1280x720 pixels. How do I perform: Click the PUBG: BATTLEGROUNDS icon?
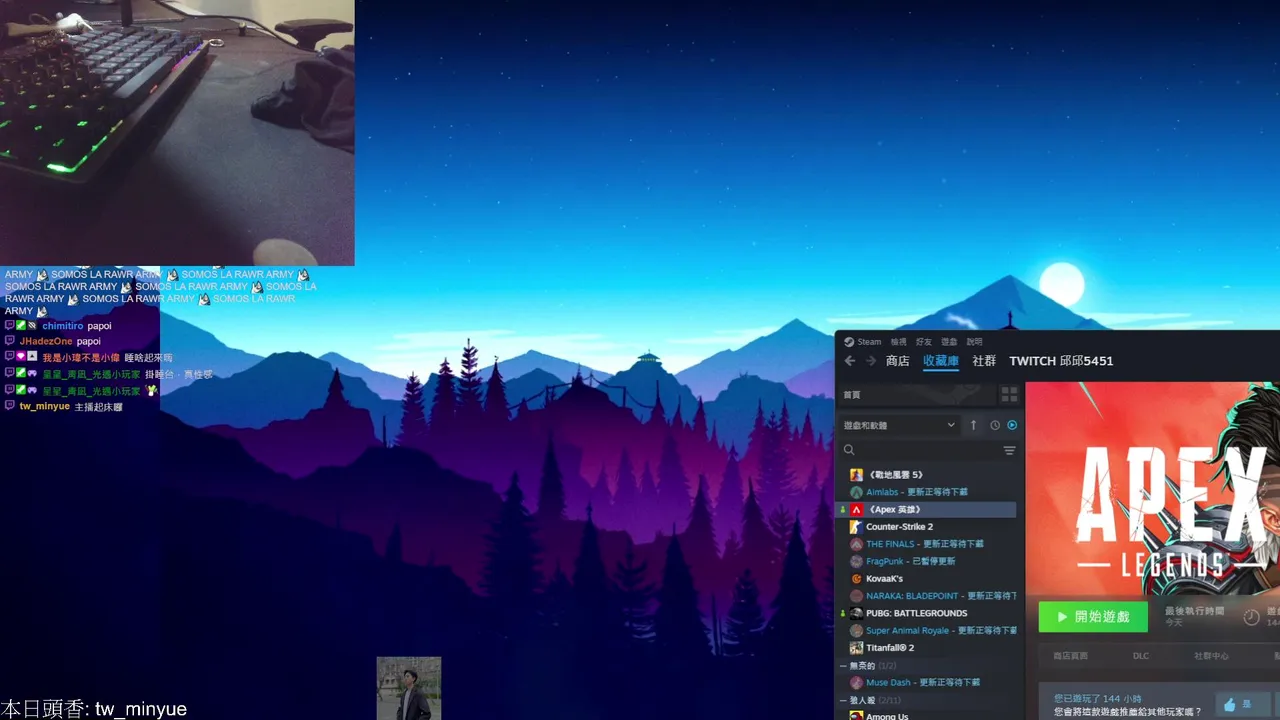[856, 613]
